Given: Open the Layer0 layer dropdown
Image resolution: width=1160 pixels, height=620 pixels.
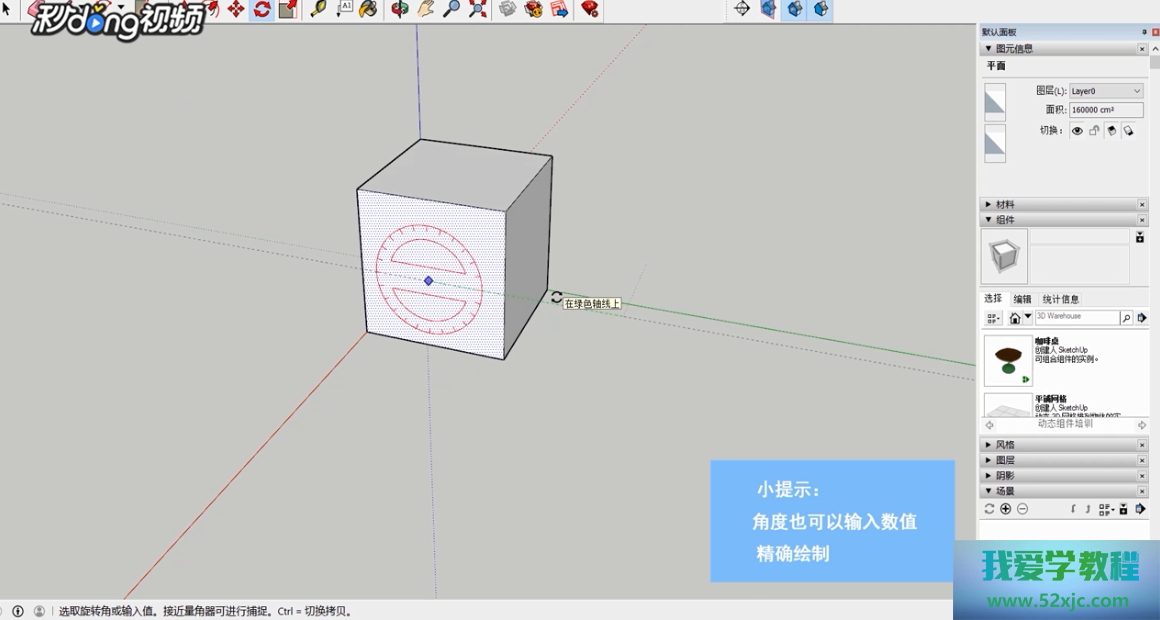Looking at the screenshot, I should (1106, 91).
